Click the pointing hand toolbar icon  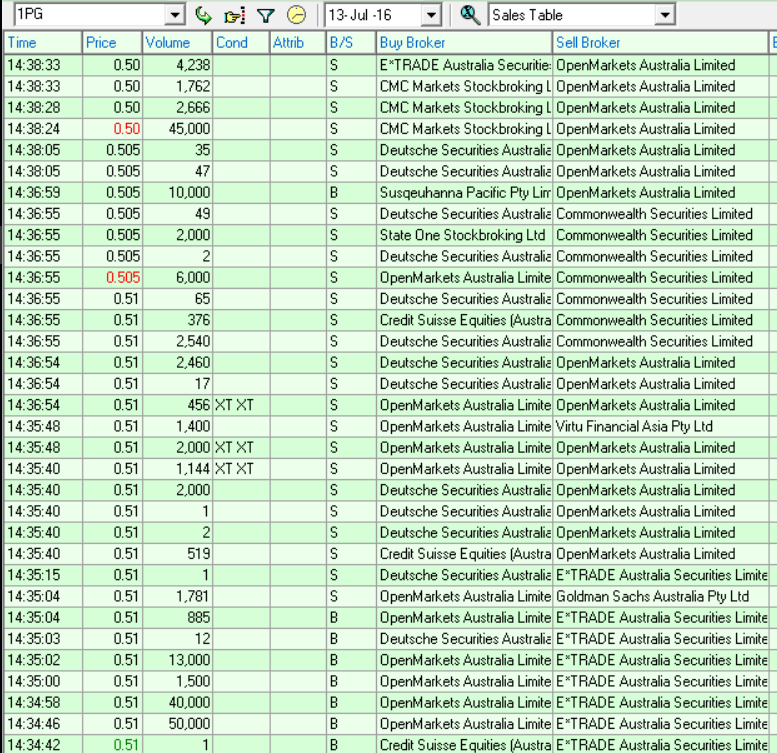coord(234,16)
